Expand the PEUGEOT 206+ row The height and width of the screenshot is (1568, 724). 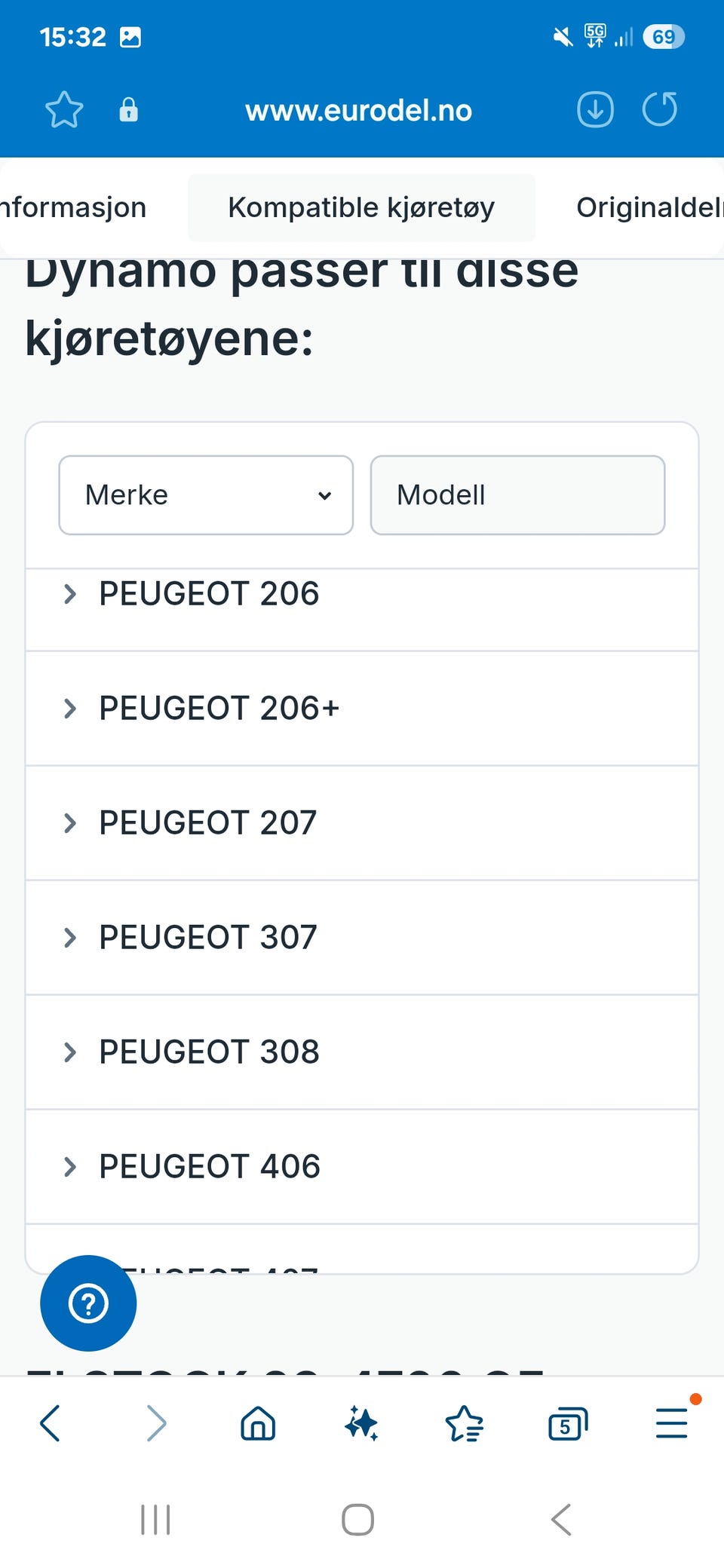tap(219, 709)
